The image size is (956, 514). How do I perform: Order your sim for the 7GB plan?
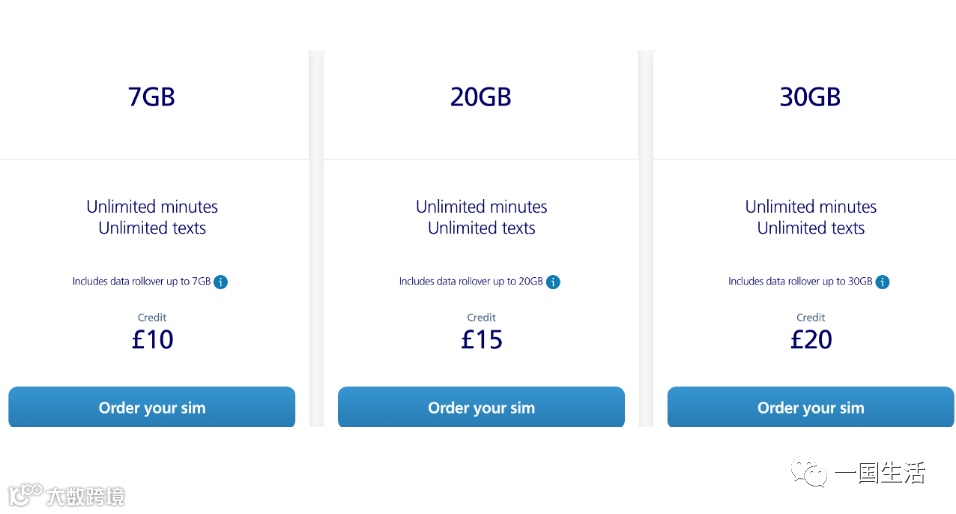click(x=152, y=407)
